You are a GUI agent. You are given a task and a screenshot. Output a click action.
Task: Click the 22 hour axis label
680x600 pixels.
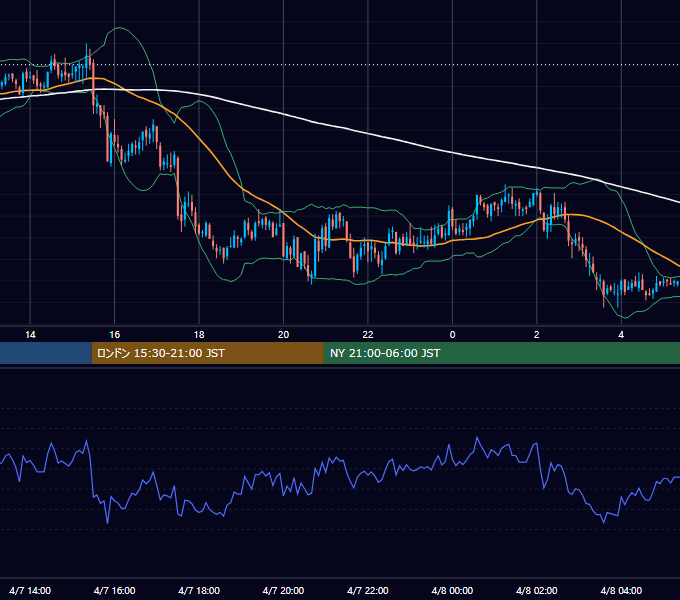click(368, 335)
